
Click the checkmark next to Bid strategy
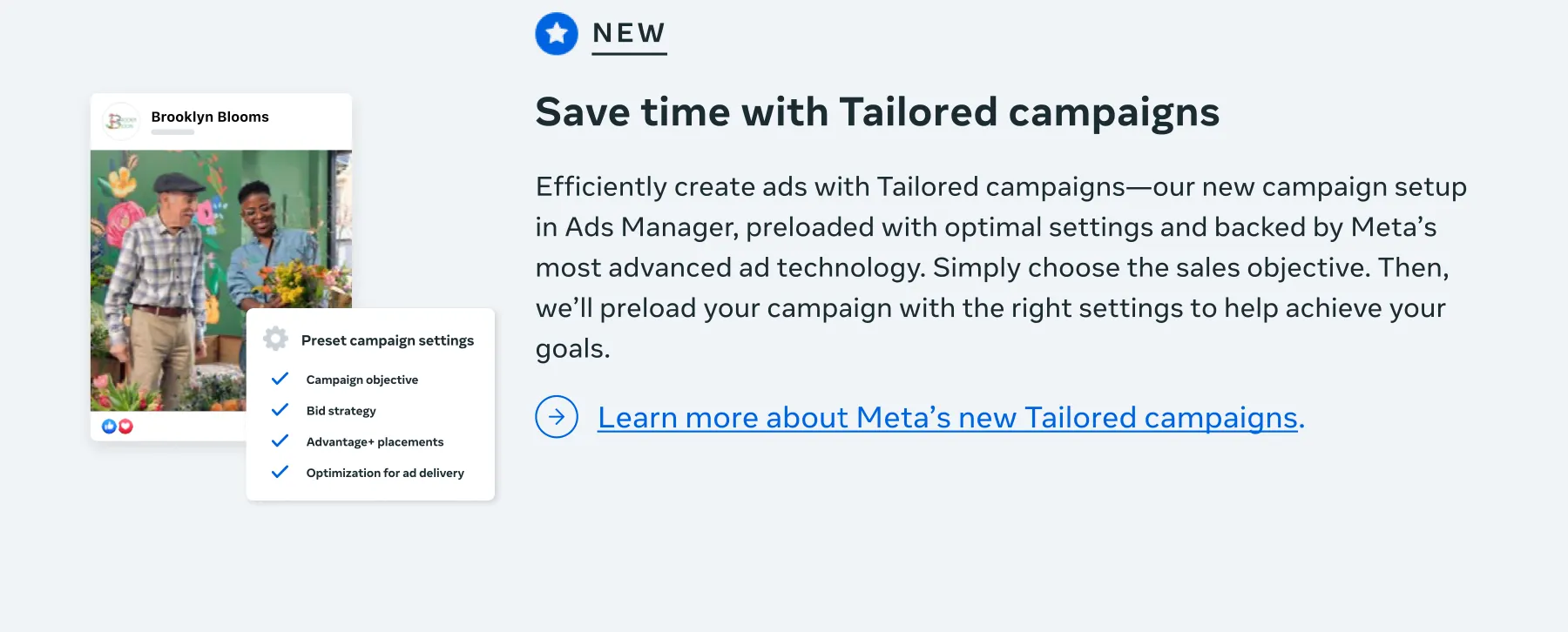[280, 410]
